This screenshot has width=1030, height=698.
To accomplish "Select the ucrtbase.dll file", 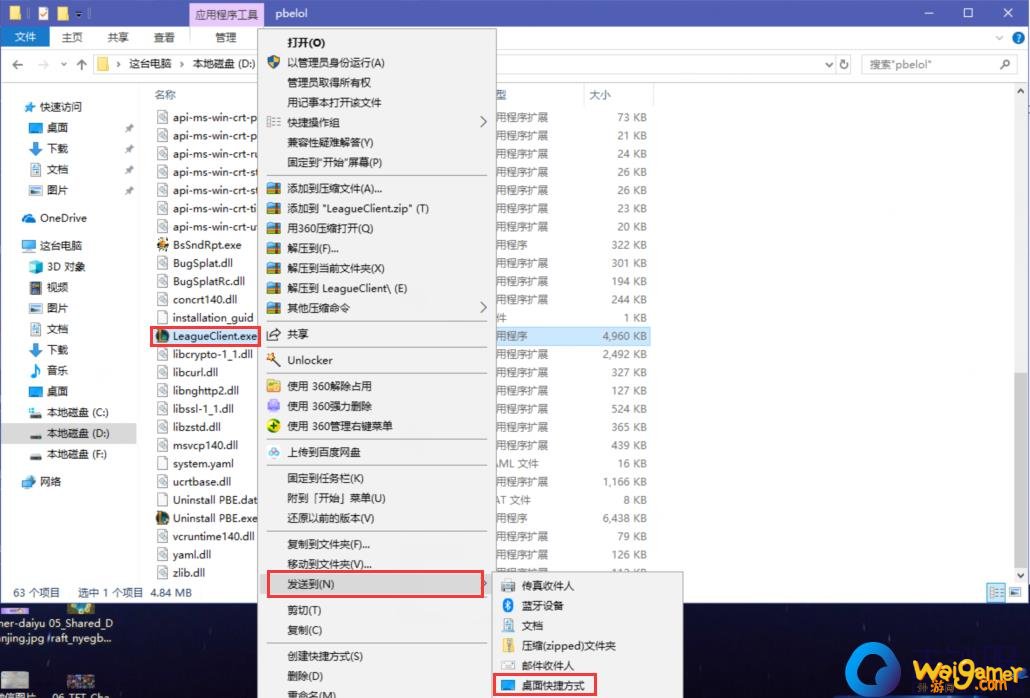I will point(202,481).
